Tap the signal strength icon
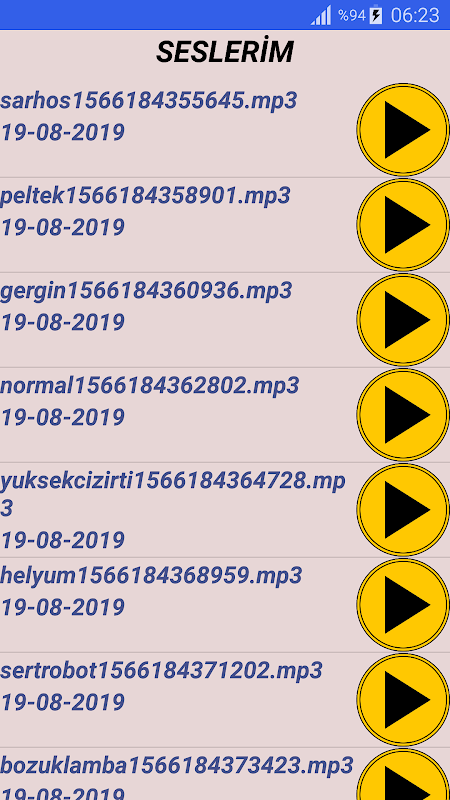 (321, 15)
